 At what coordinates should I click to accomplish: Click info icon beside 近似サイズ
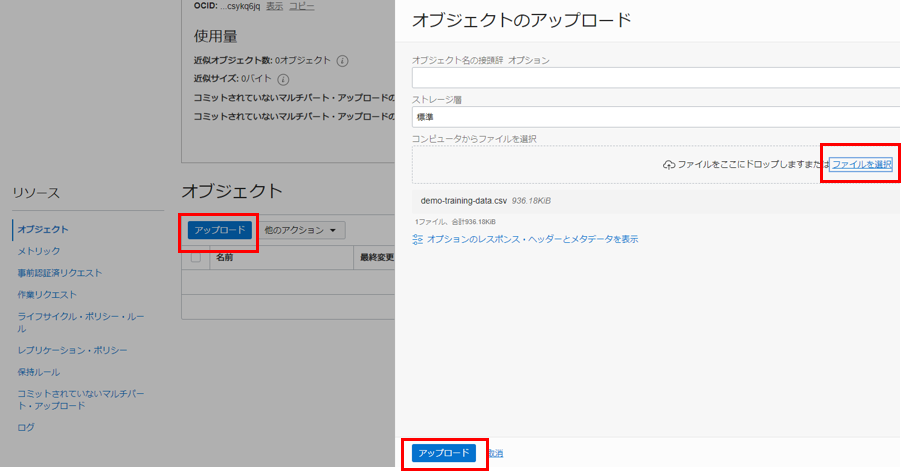point(283,79)
